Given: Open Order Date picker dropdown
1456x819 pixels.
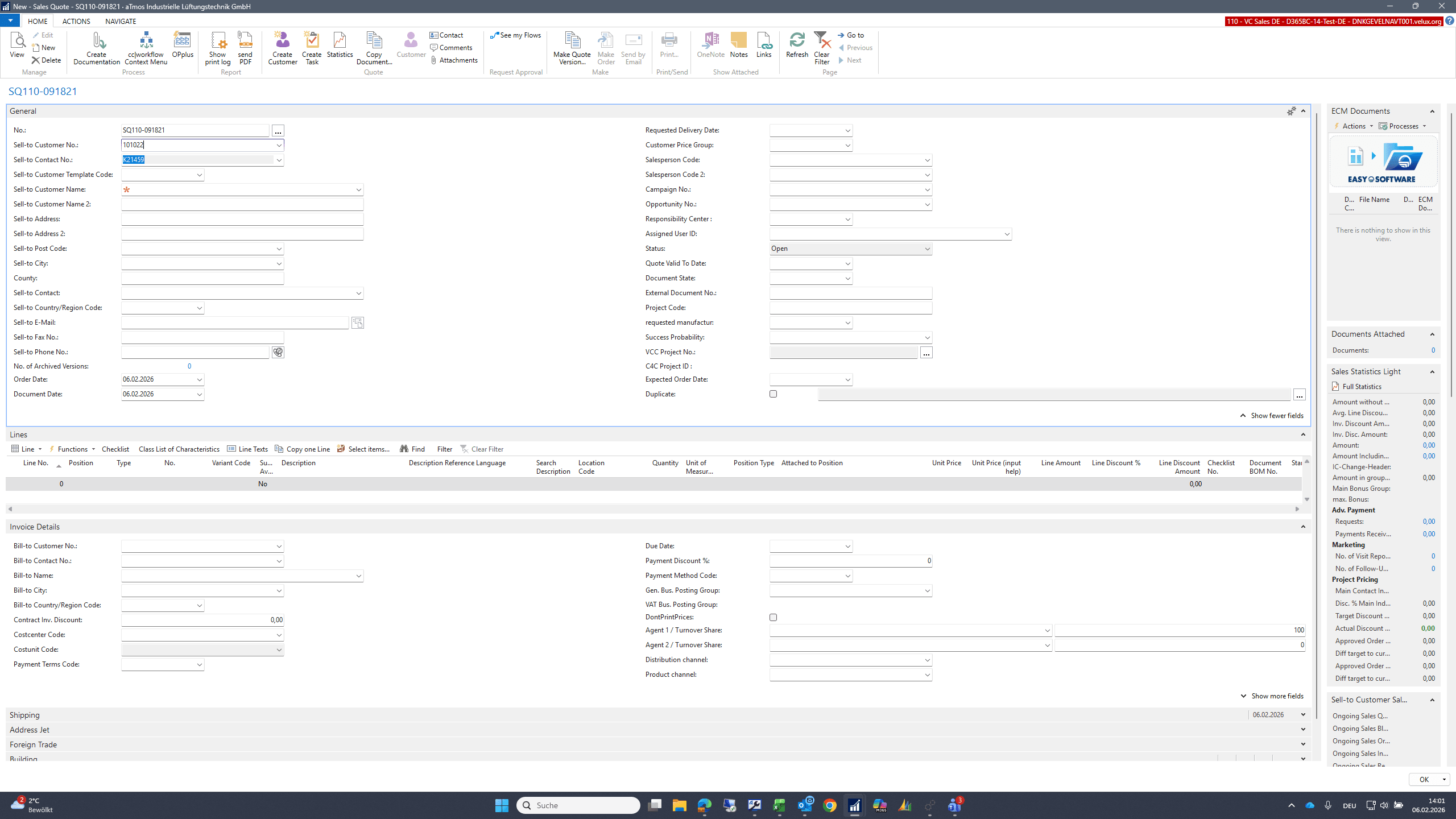Looking at the screenshot, I should click(199, 380).
